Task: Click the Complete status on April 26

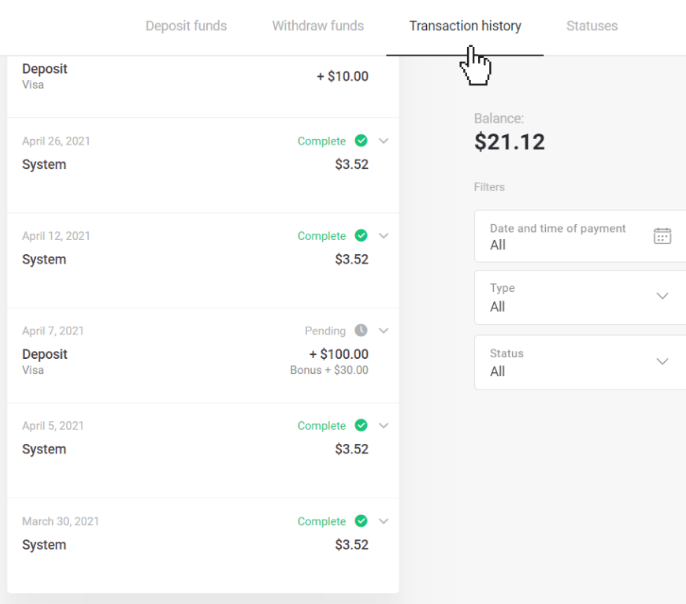Action: coord(321,141)
